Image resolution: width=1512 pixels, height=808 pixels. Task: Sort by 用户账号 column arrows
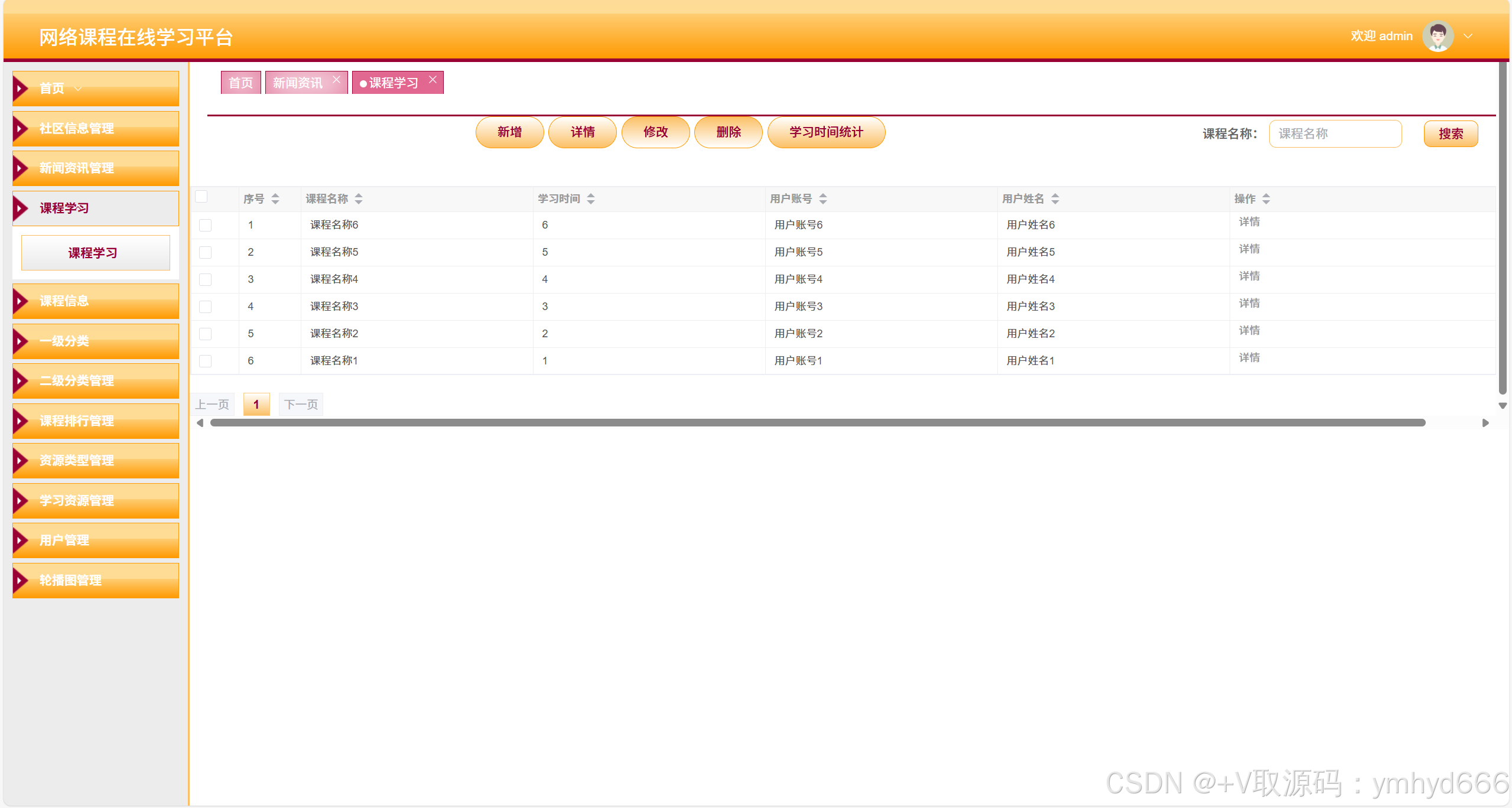(823, 199)
